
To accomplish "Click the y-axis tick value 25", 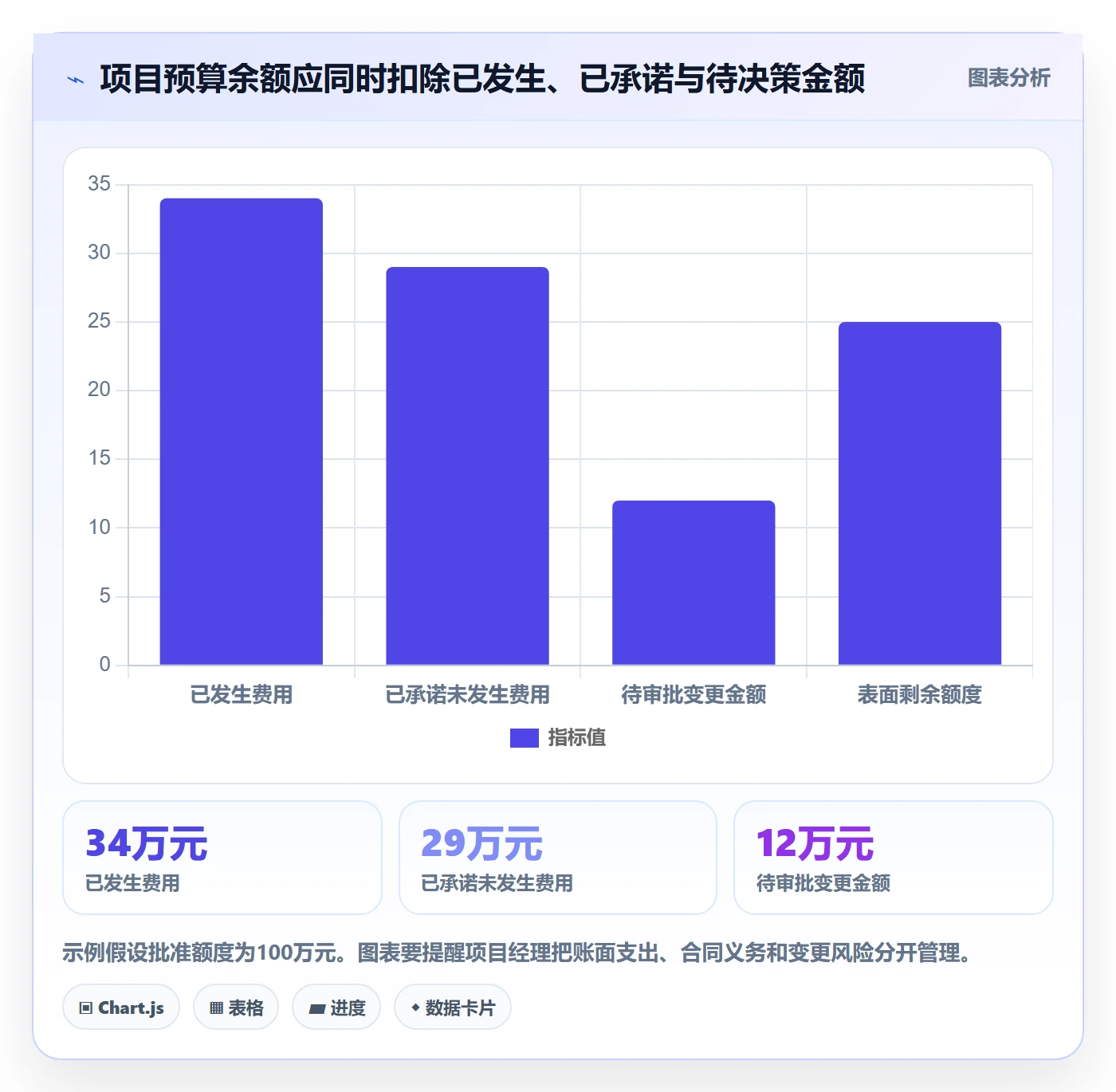I will [x=100, y=321].
